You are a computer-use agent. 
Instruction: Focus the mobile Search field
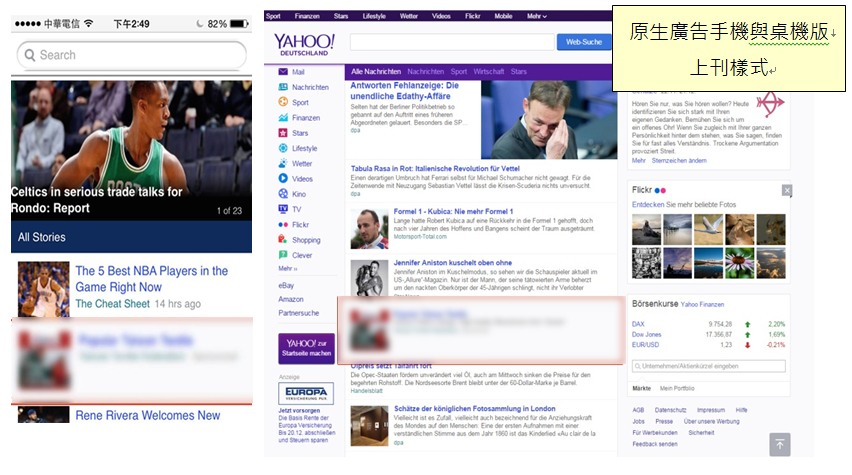[131, 55]
